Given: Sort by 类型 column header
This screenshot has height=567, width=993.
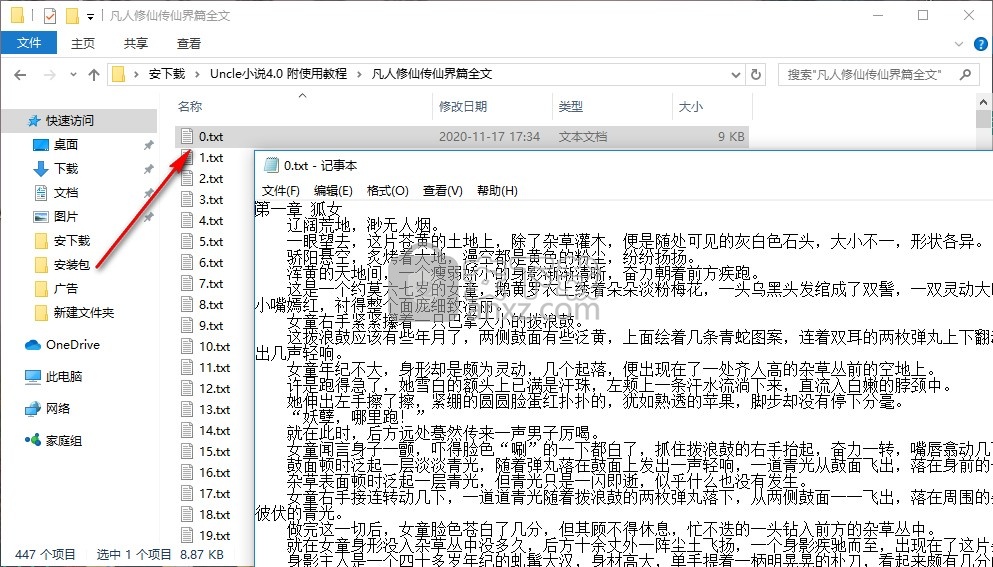Looking at the screenshot, I should [571, 106].
